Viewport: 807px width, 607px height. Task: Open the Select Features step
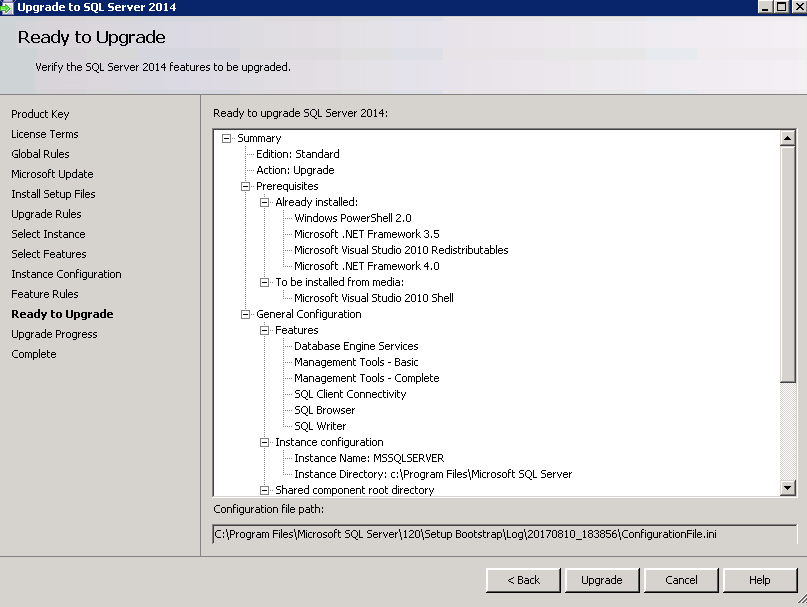pos(49,254)
